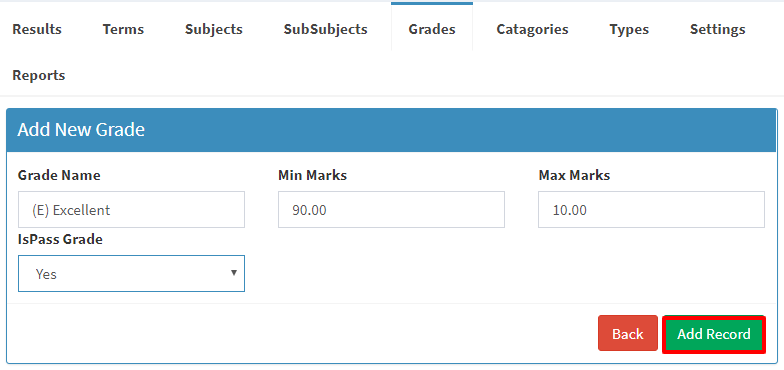This screenshot has height=370, width=784.
Task: Click the active Grades tab
Action: tap(432, 28)
